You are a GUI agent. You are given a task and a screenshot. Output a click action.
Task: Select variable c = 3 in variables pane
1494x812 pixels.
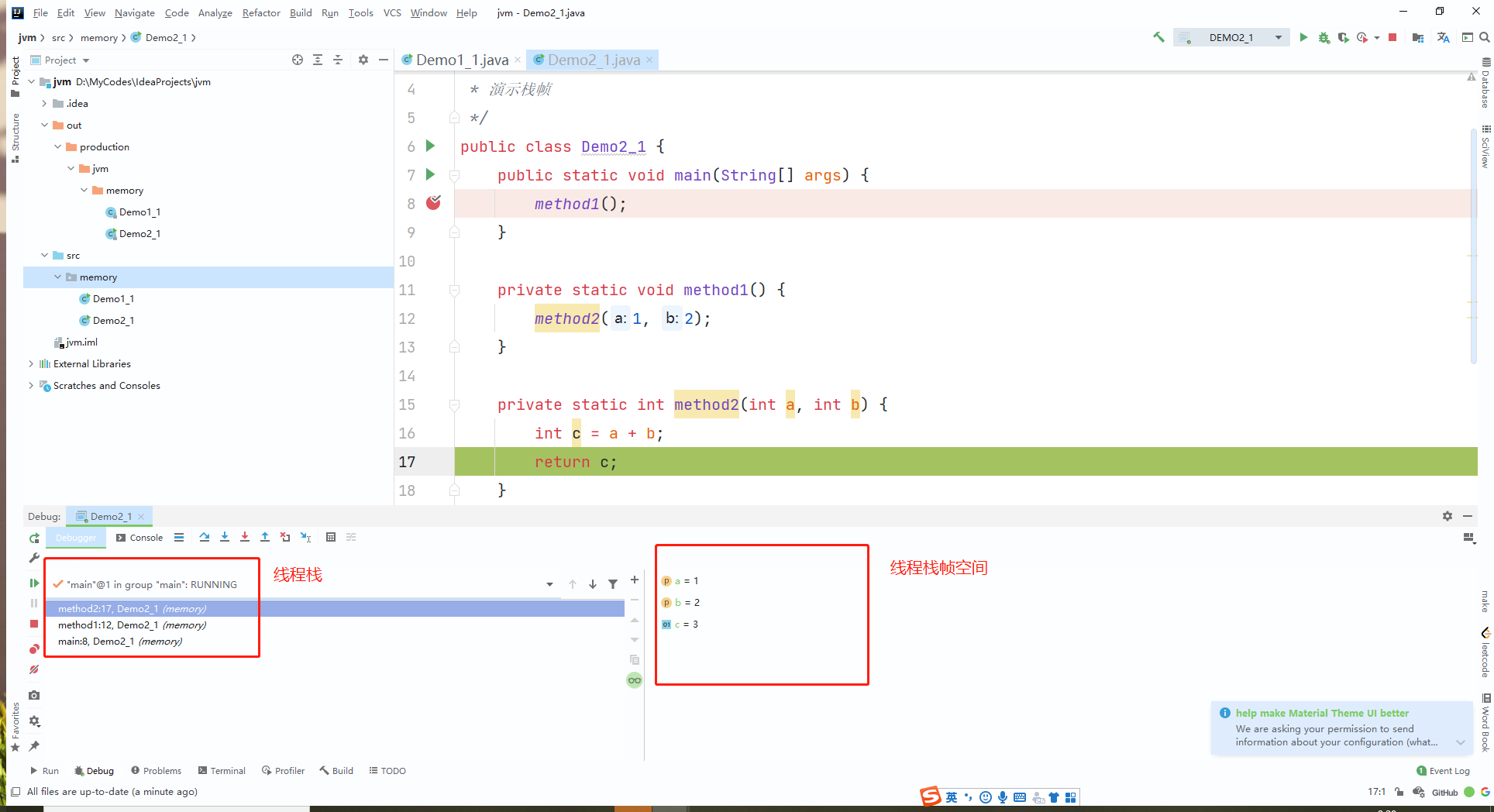coord(680,624)
